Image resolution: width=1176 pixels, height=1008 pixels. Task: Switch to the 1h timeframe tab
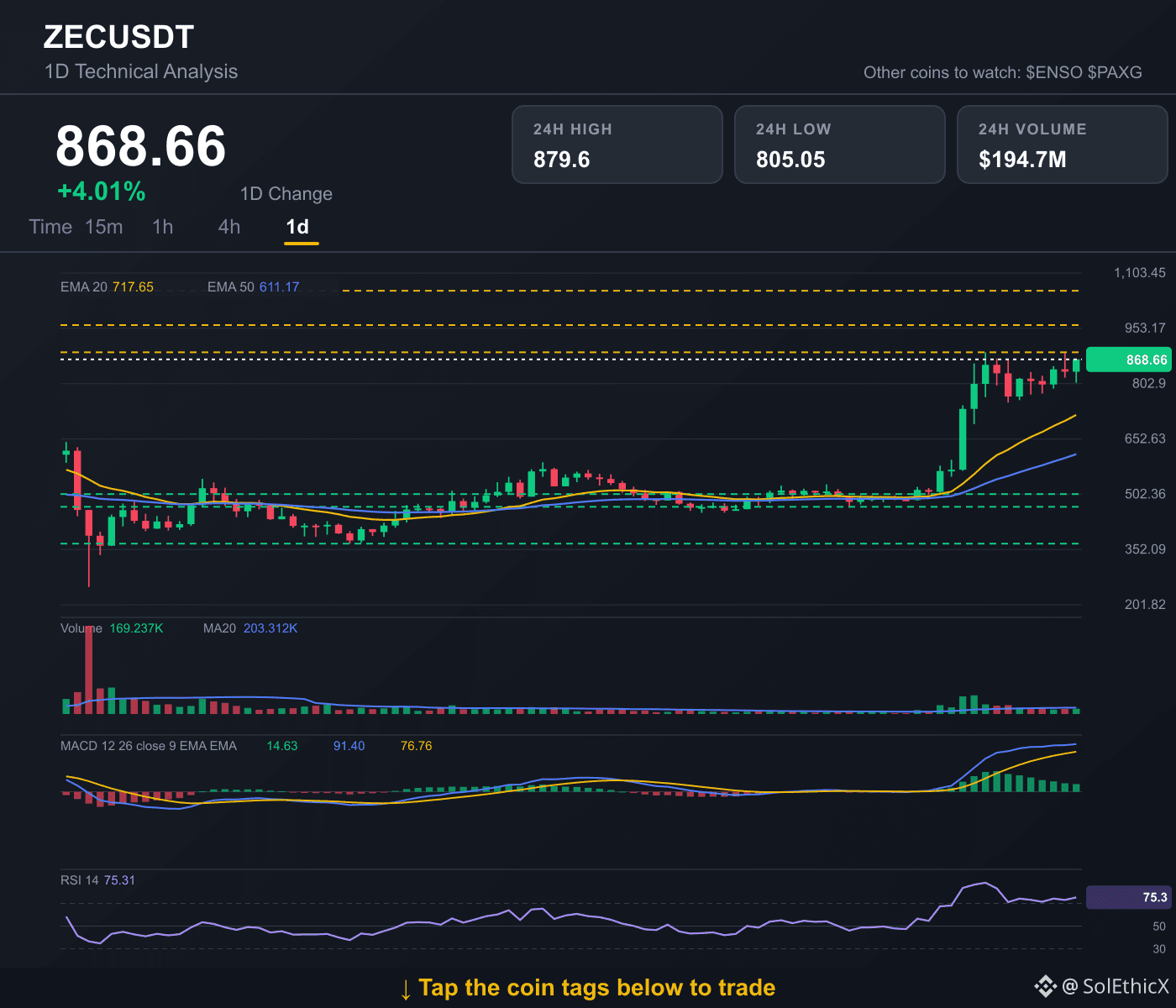(163, 227)
